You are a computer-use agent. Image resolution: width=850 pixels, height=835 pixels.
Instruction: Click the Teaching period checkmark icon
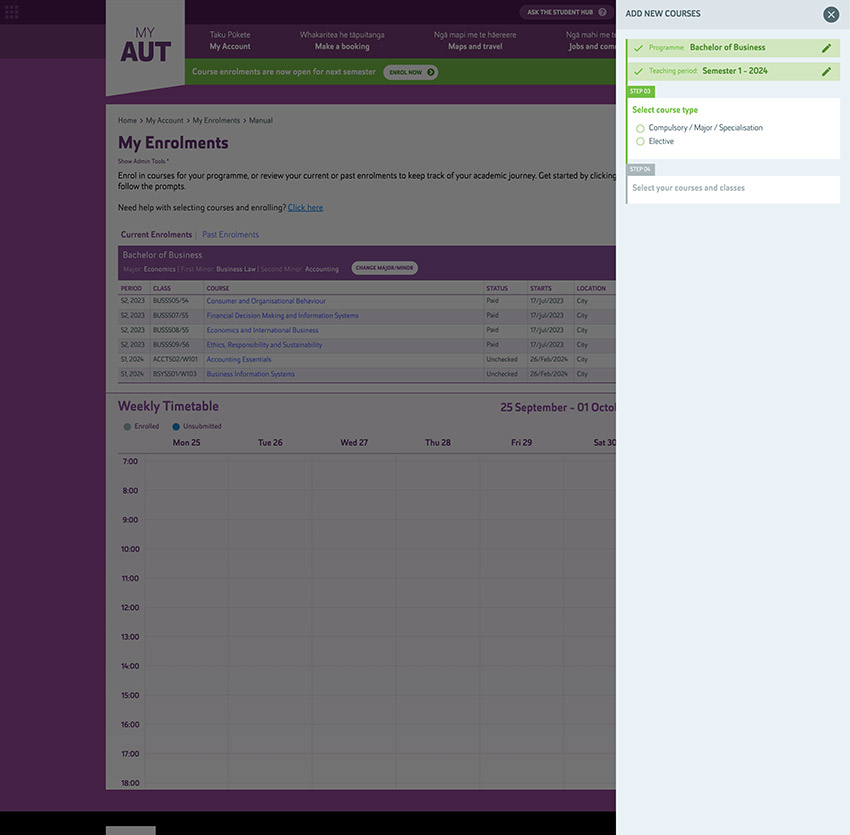click(x=638, y=70)
